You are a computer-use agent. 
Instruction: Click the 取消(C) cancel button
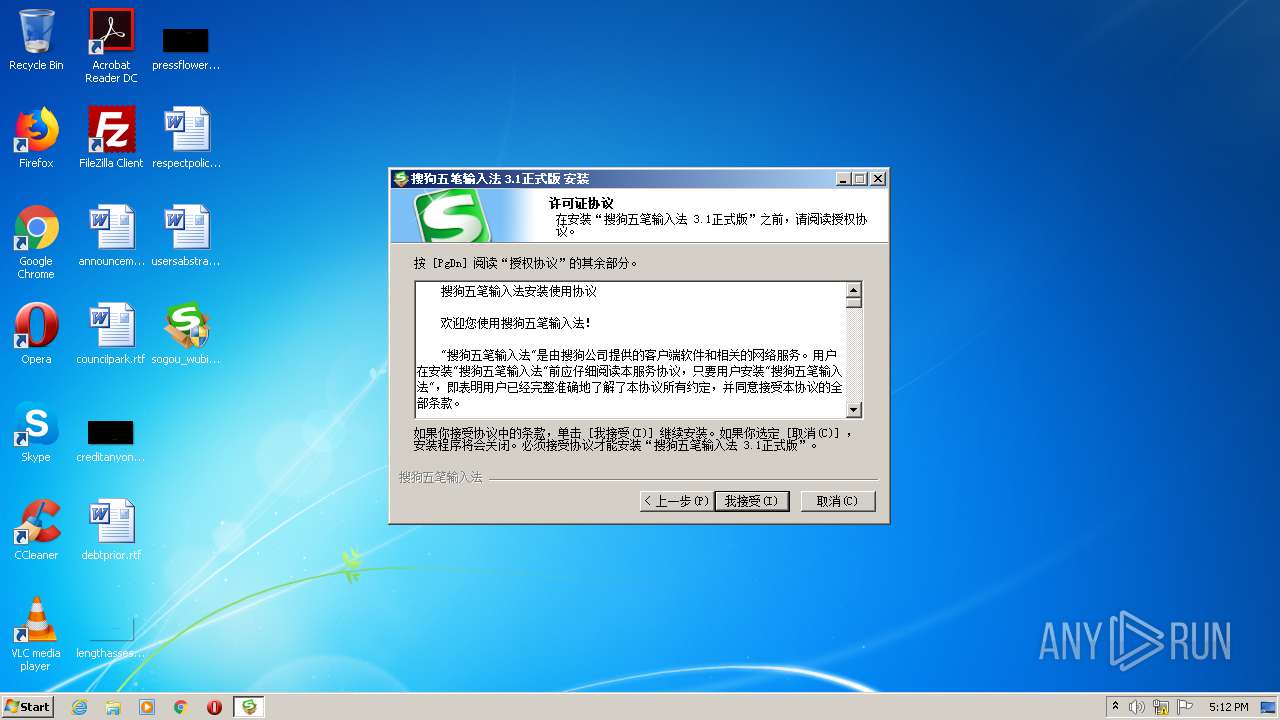tap(838, 501)
